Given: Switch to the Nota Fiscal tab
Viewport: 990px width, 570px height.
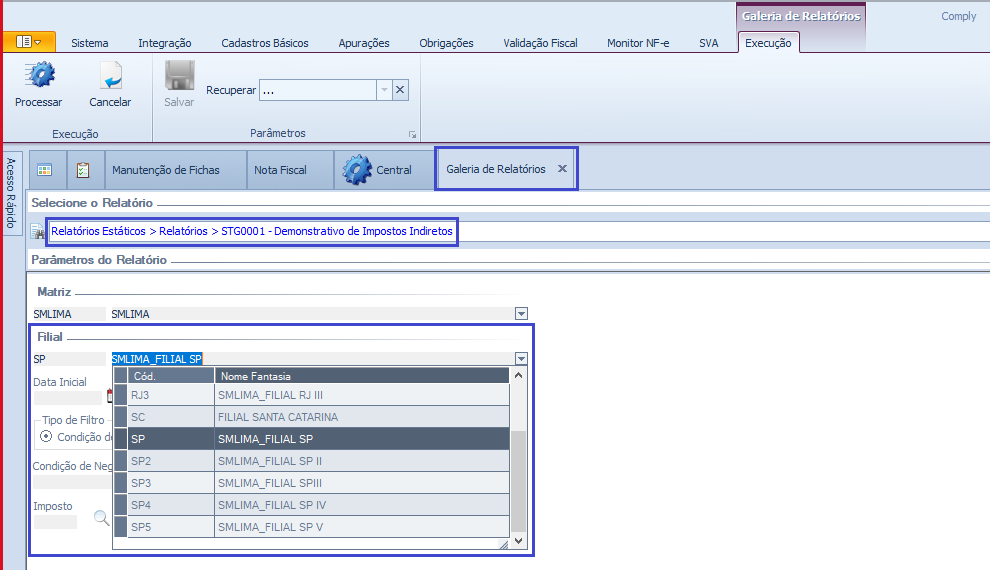Looking at the screenshot, I should pos(280,170).
